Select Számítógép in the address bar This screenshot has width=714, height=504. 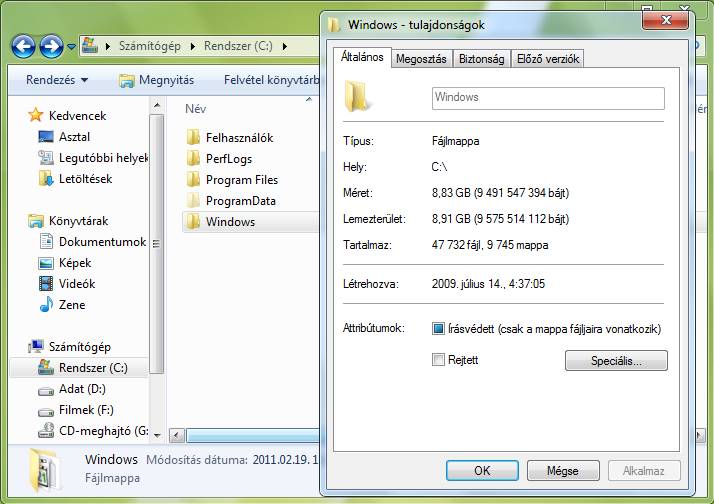149,46
